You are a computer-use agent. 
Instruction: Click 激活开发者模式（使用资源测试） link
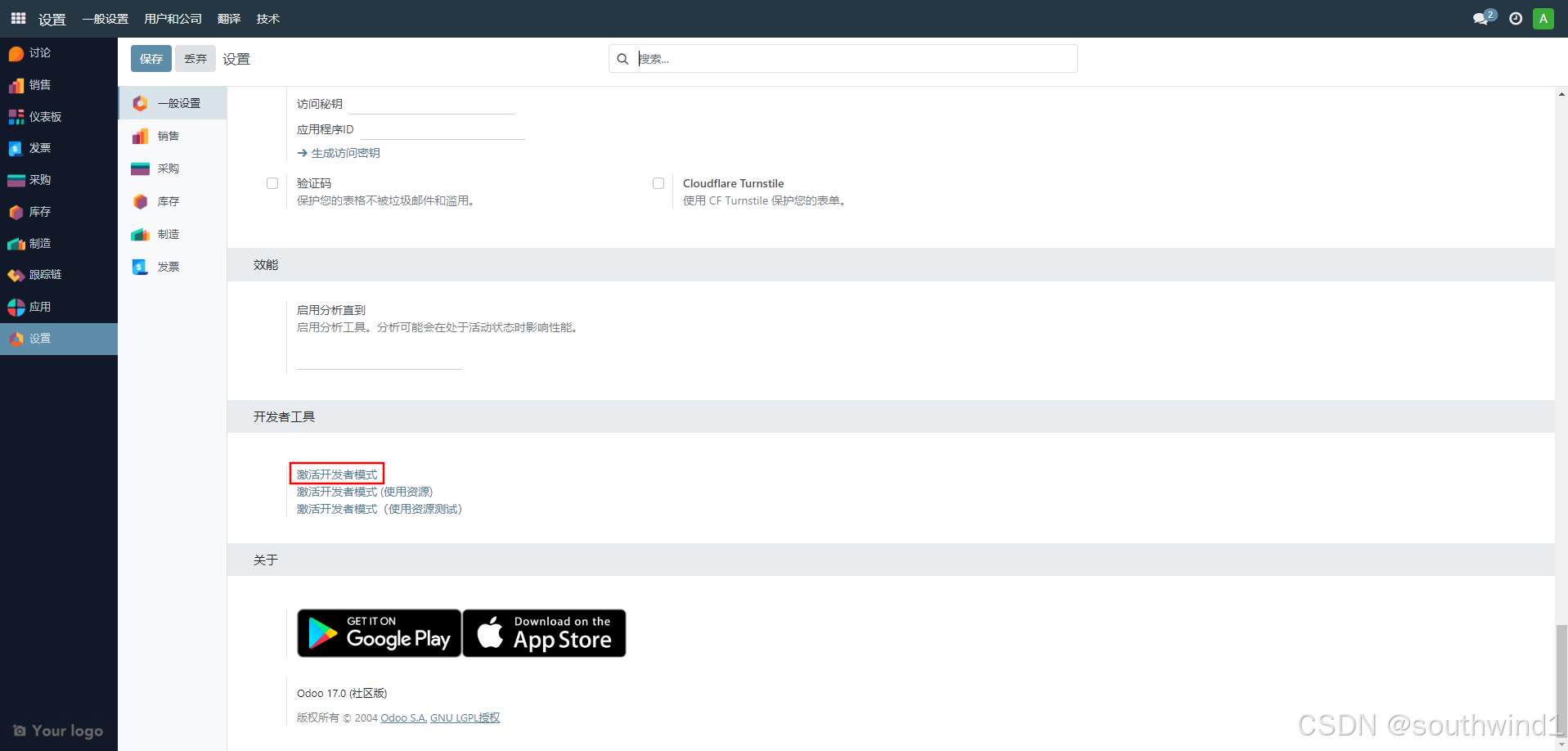(380, 509)
